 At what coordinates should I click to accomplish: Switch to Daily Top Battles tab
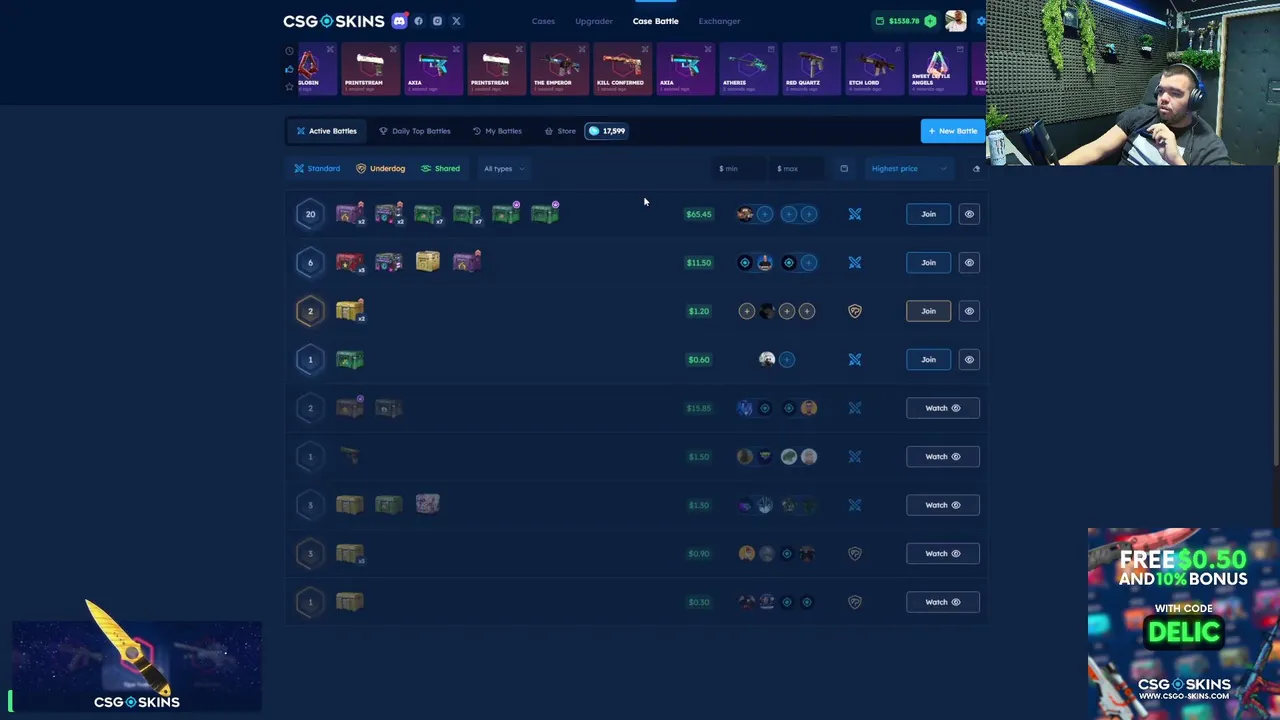pos(414,131)
